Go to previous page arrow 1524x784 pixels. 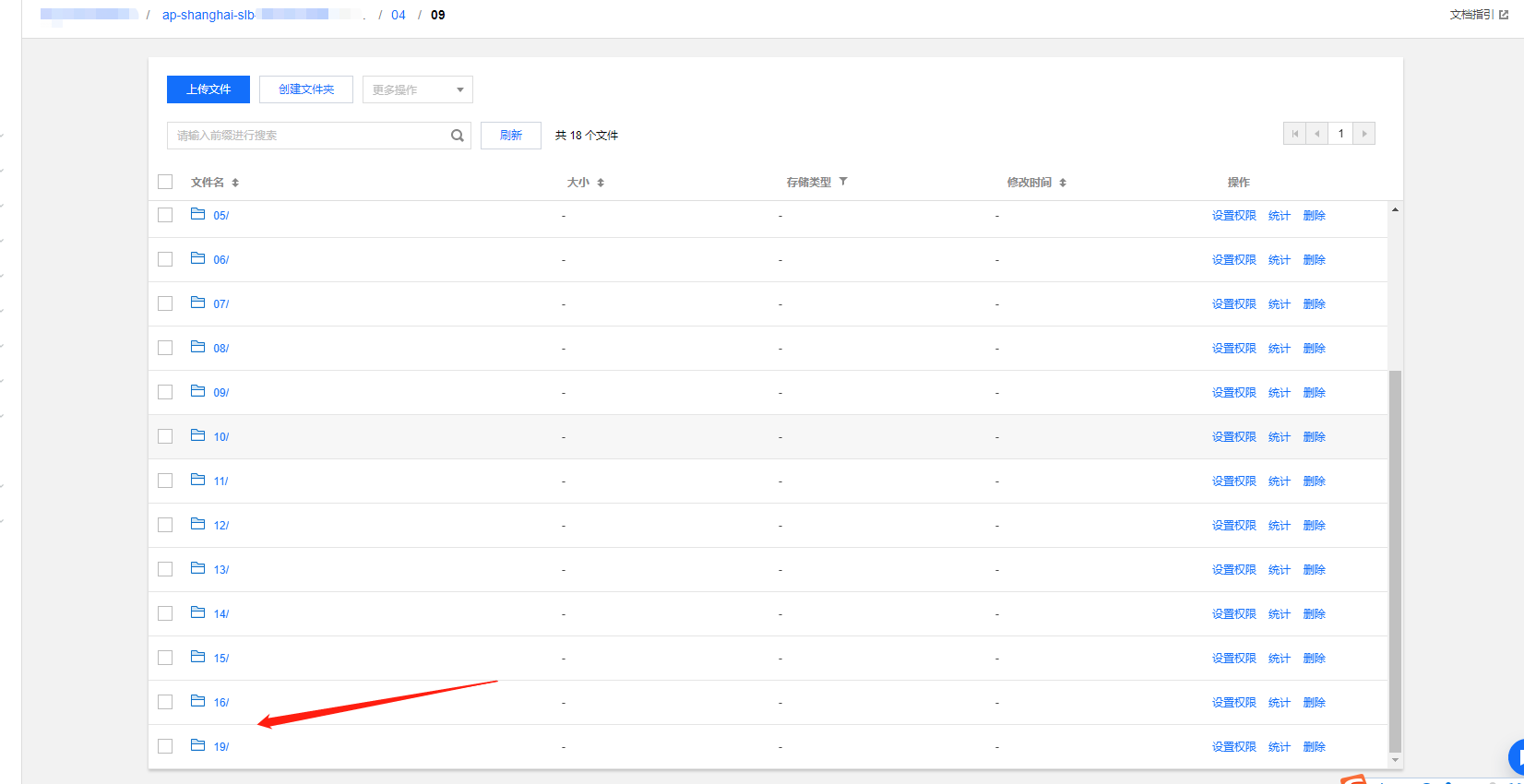[1317, 134]
